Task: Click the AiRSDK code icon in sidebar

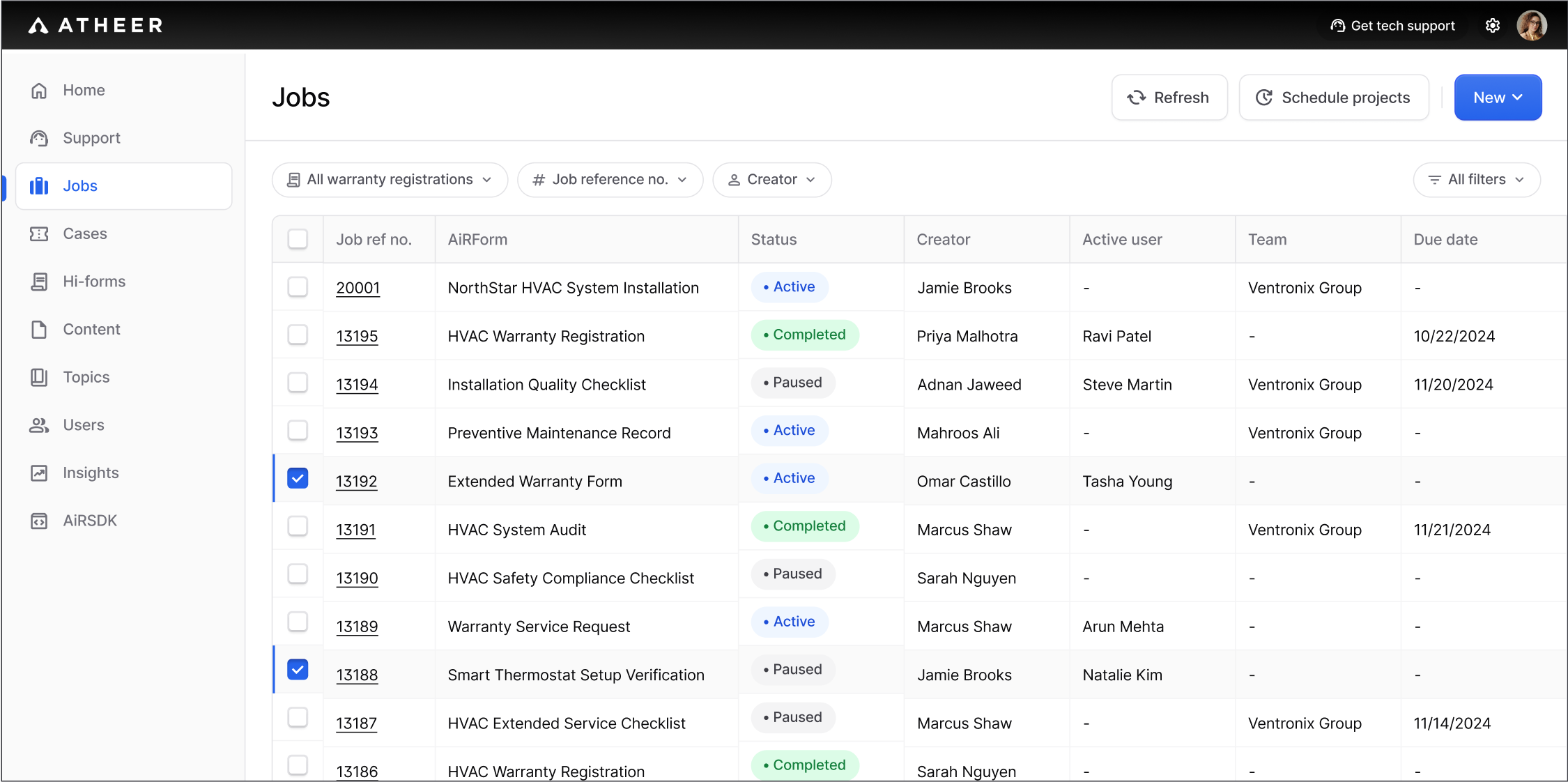Action: click(39, 521)
